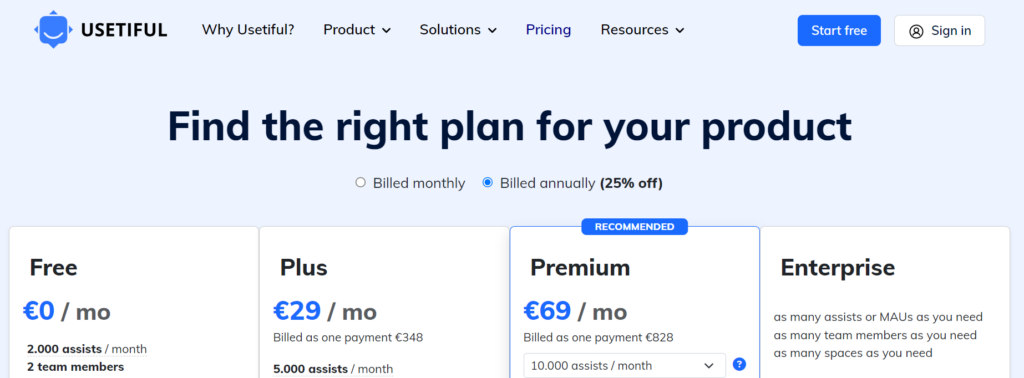Click the USETIFUL brand wordmark

tap(124, 30)
